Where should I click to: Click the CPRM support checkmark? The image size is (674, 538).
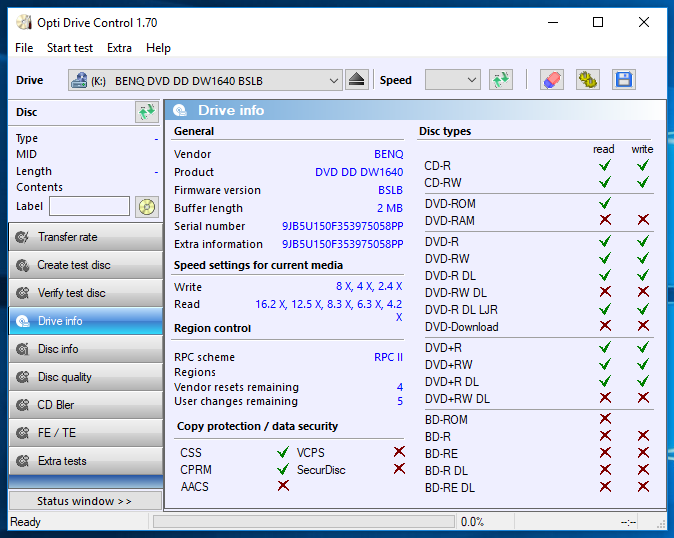click(x=283, y=469)
